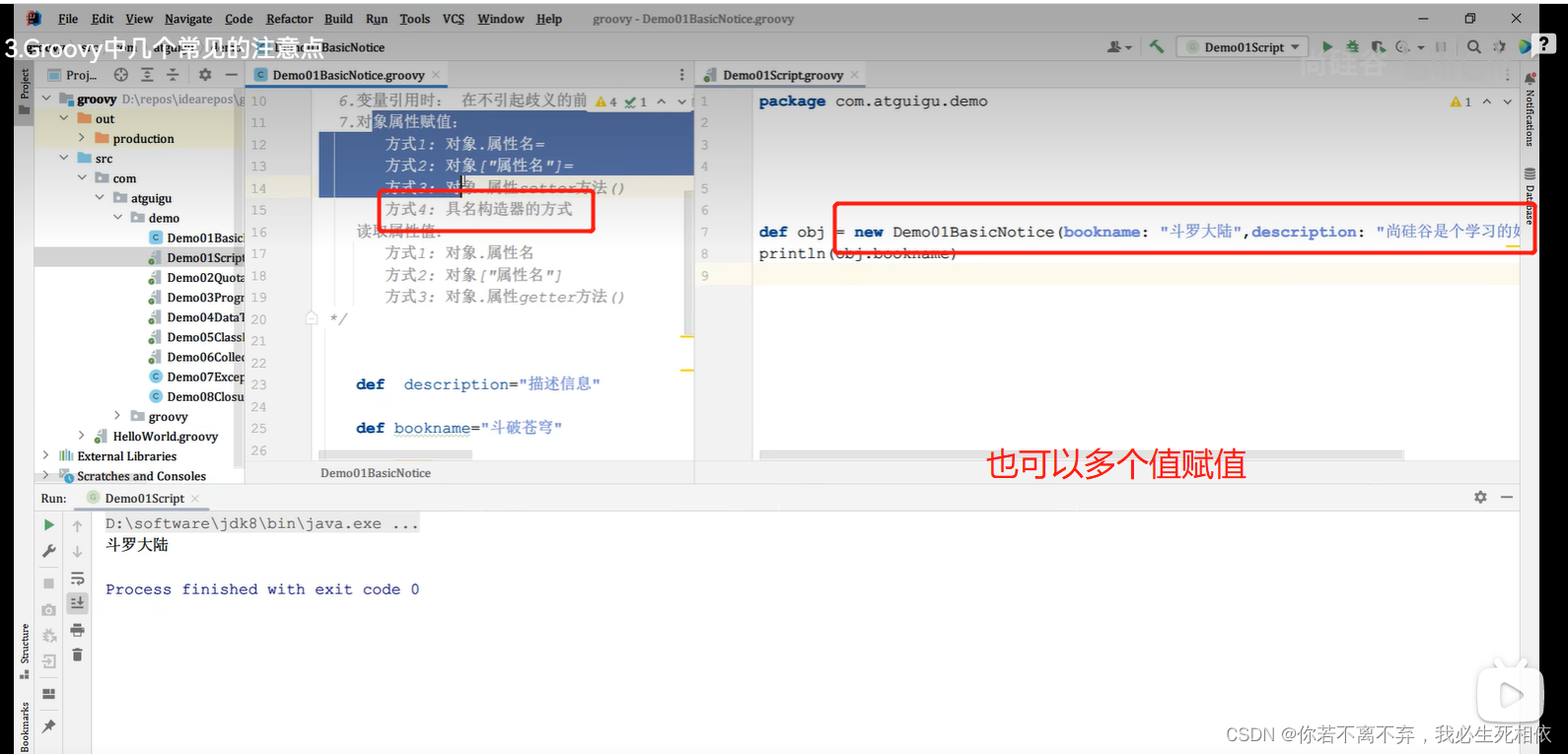Open the Bookmarks tool window

25,726
